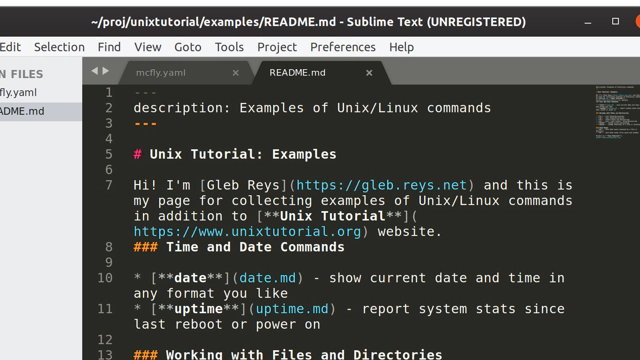Click the window title bar path text
640x360 pixels.
coord(309,22)
